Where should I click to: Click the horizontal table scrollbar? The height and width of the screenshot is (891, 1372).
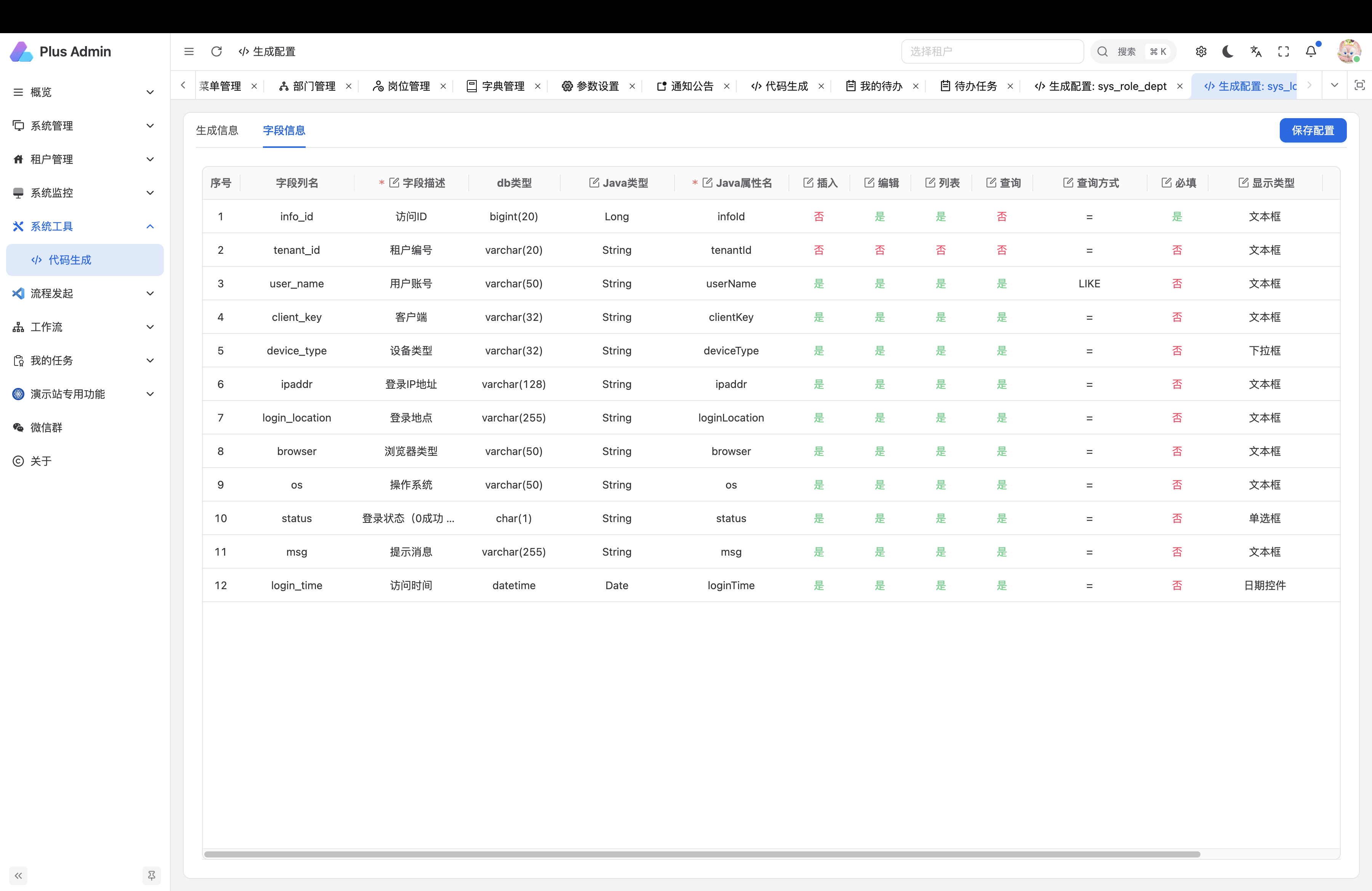tap(702, 854)
